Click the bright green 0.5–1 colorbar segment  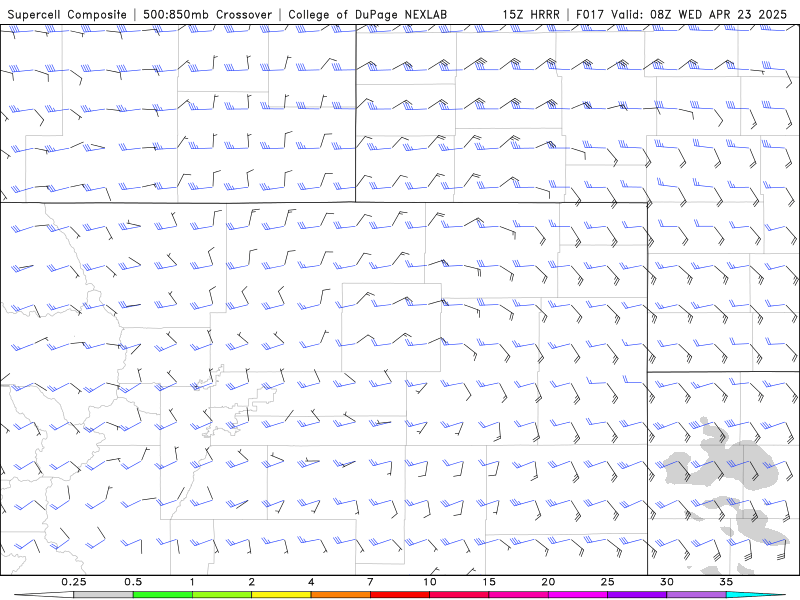(x=162, y=595)
